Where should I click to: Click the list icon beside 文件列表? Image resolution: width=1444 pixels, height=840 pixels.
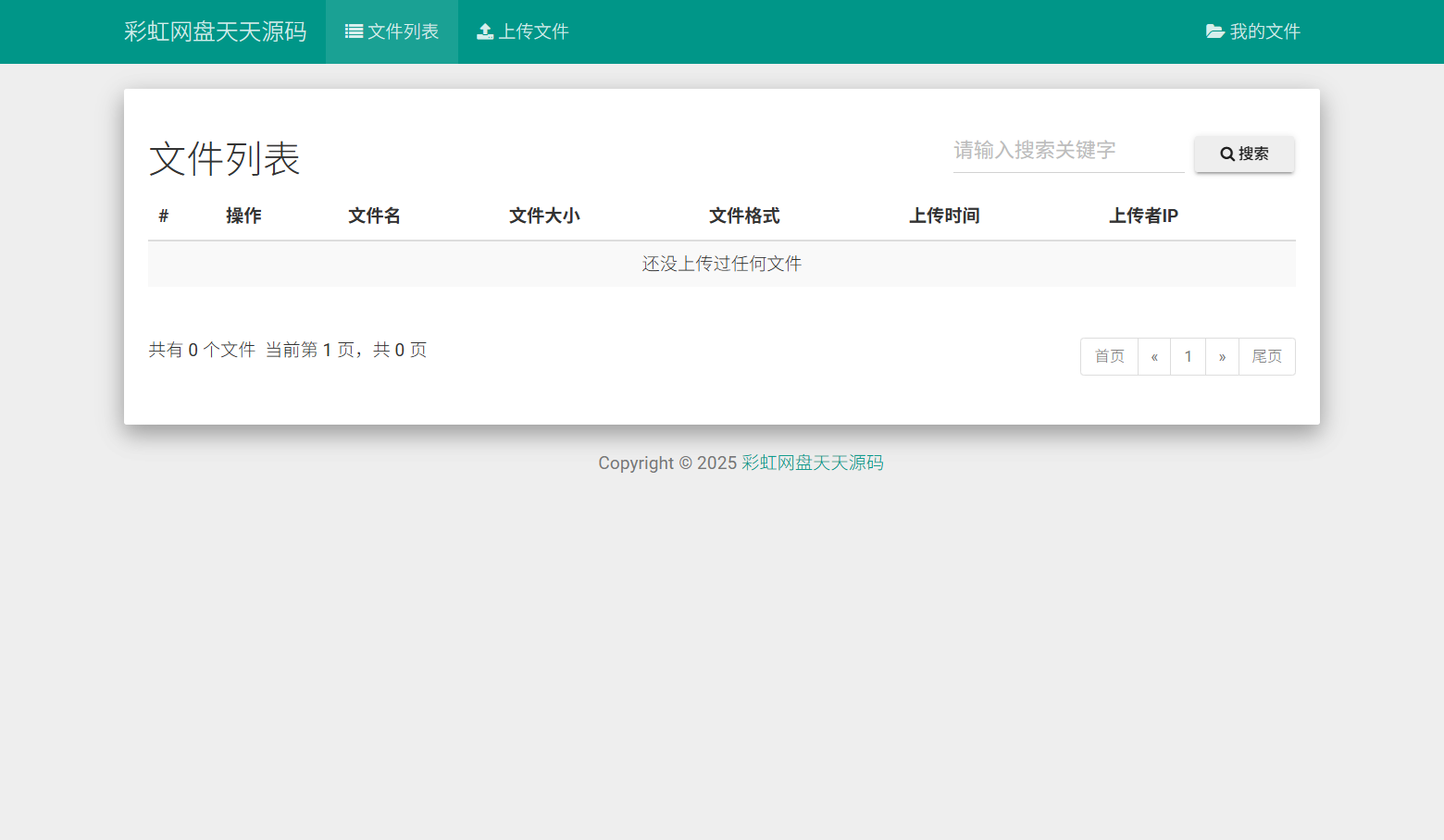(352, 31)
